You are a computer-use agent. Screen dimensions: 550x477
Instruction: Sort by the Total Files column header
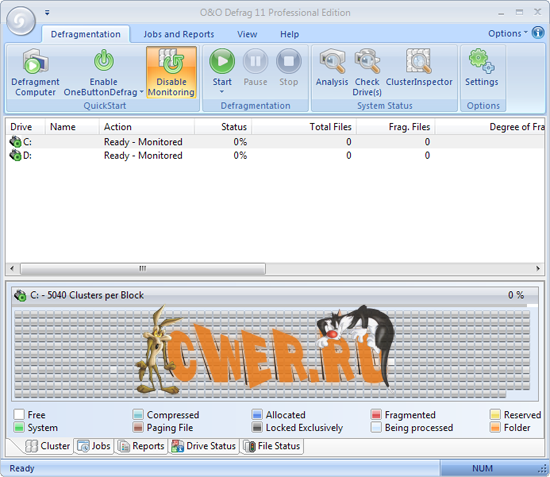304,127
